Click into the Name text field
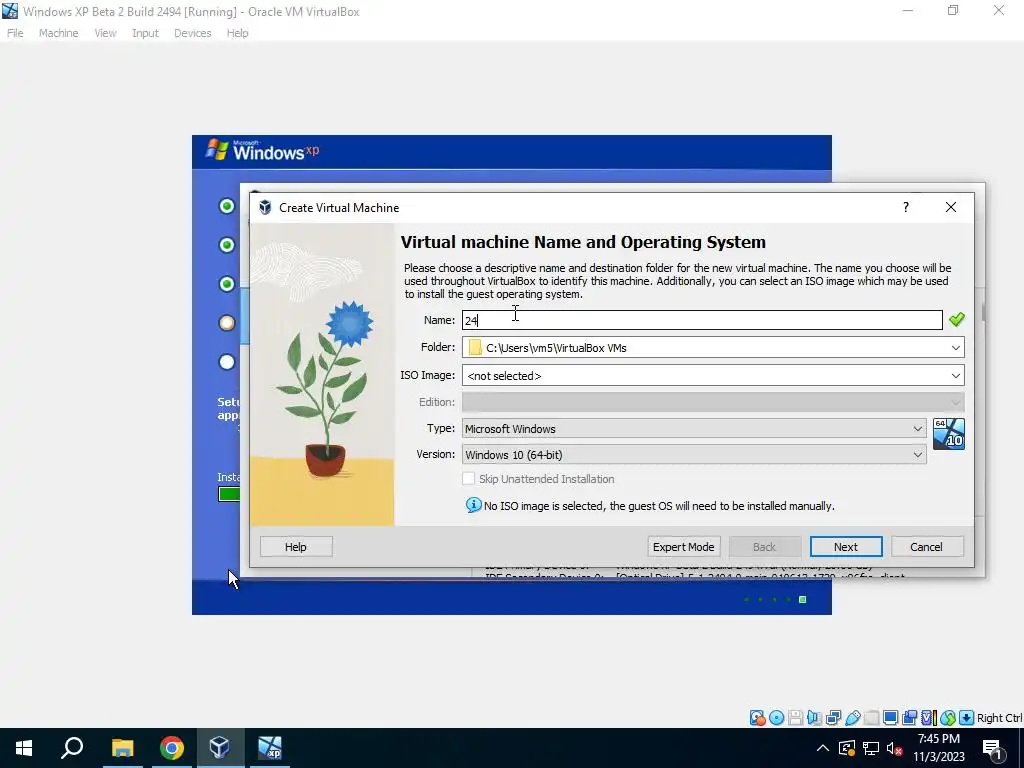1024x768 pixels. point(702,320)
